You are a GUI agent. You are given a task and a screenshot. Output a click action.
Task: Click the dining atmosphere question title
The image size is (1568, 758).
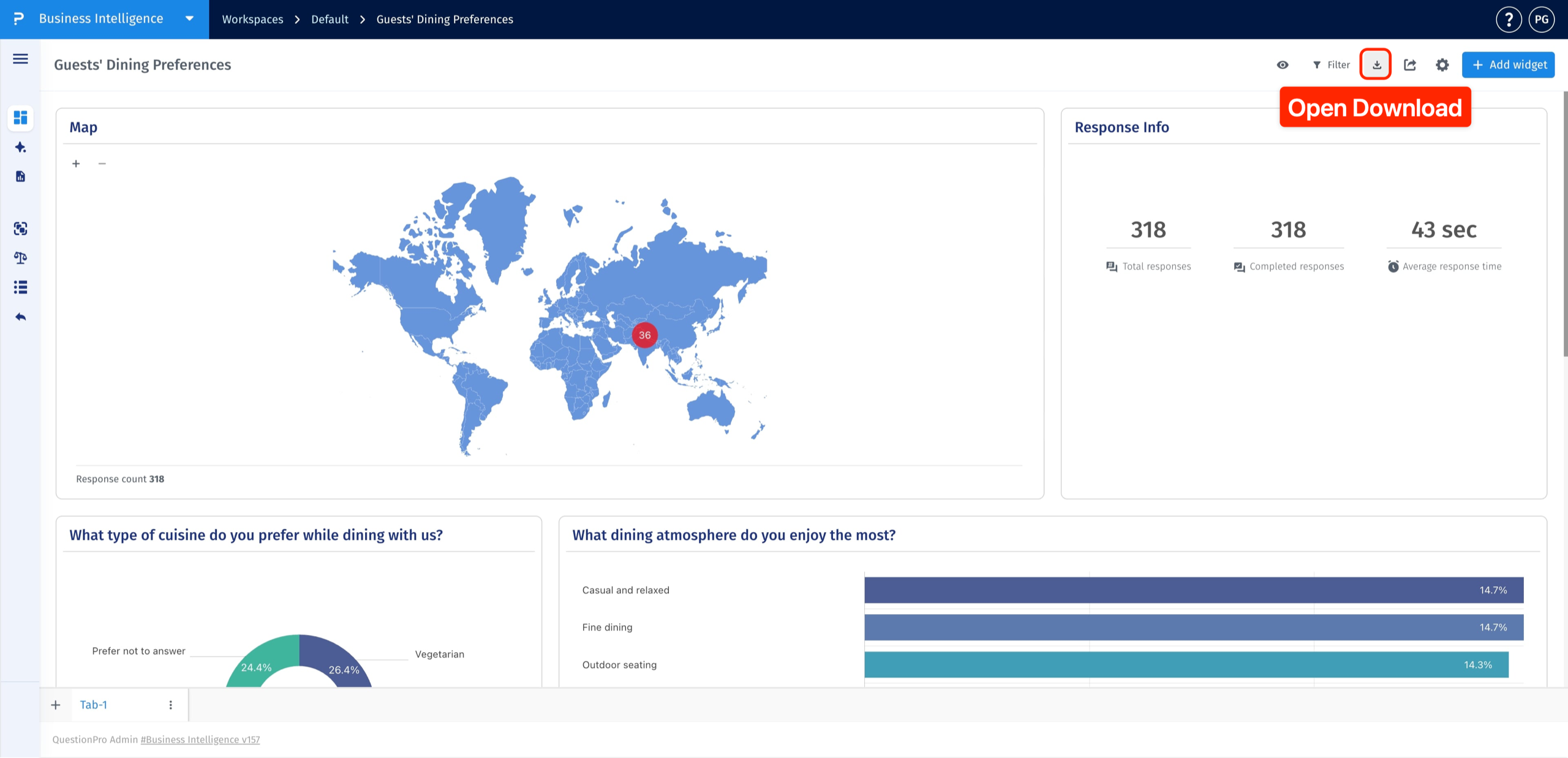tap(734, 535)
